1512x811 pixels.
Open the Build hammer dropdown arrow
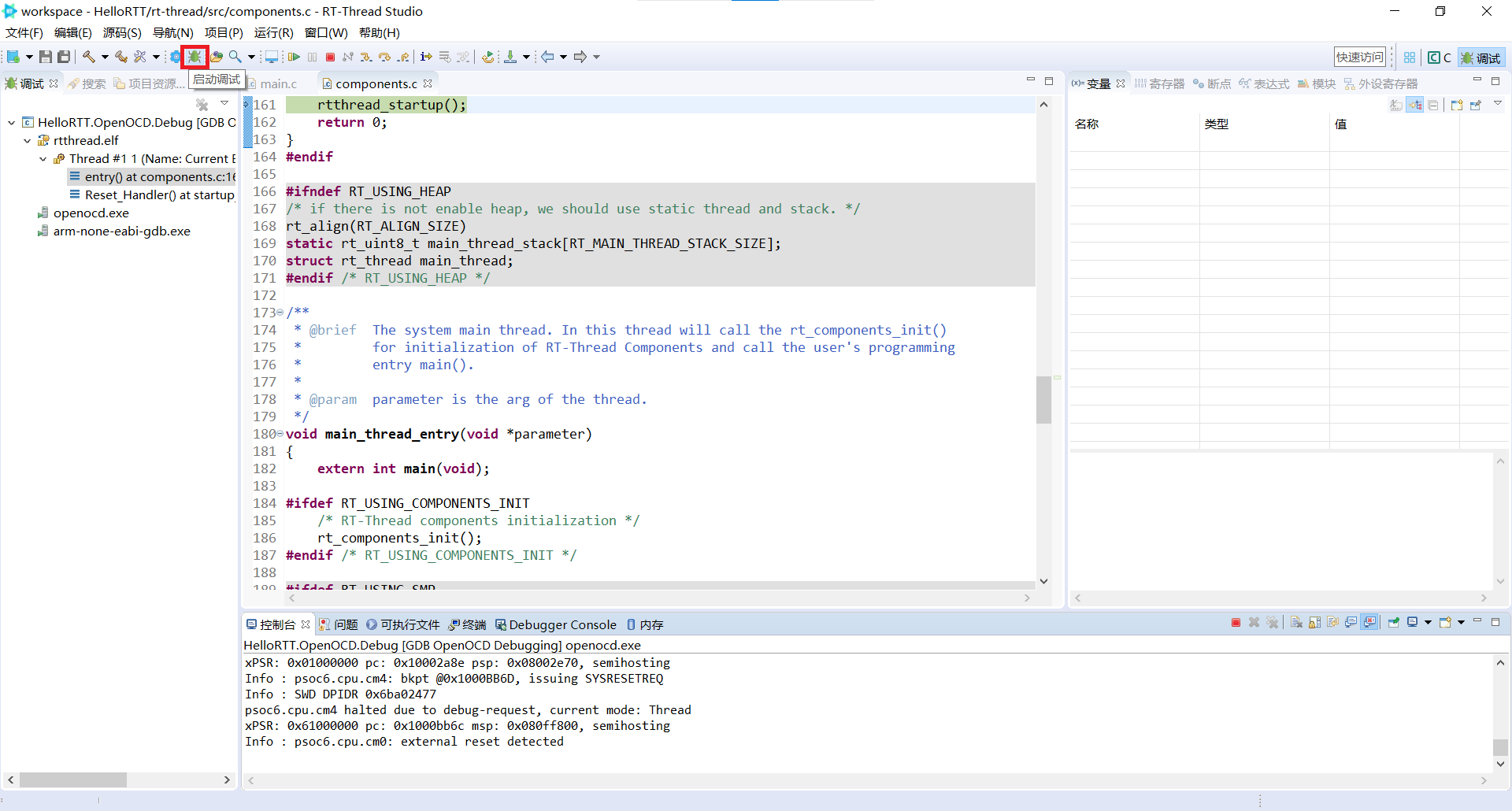click(x=105, y=57)
